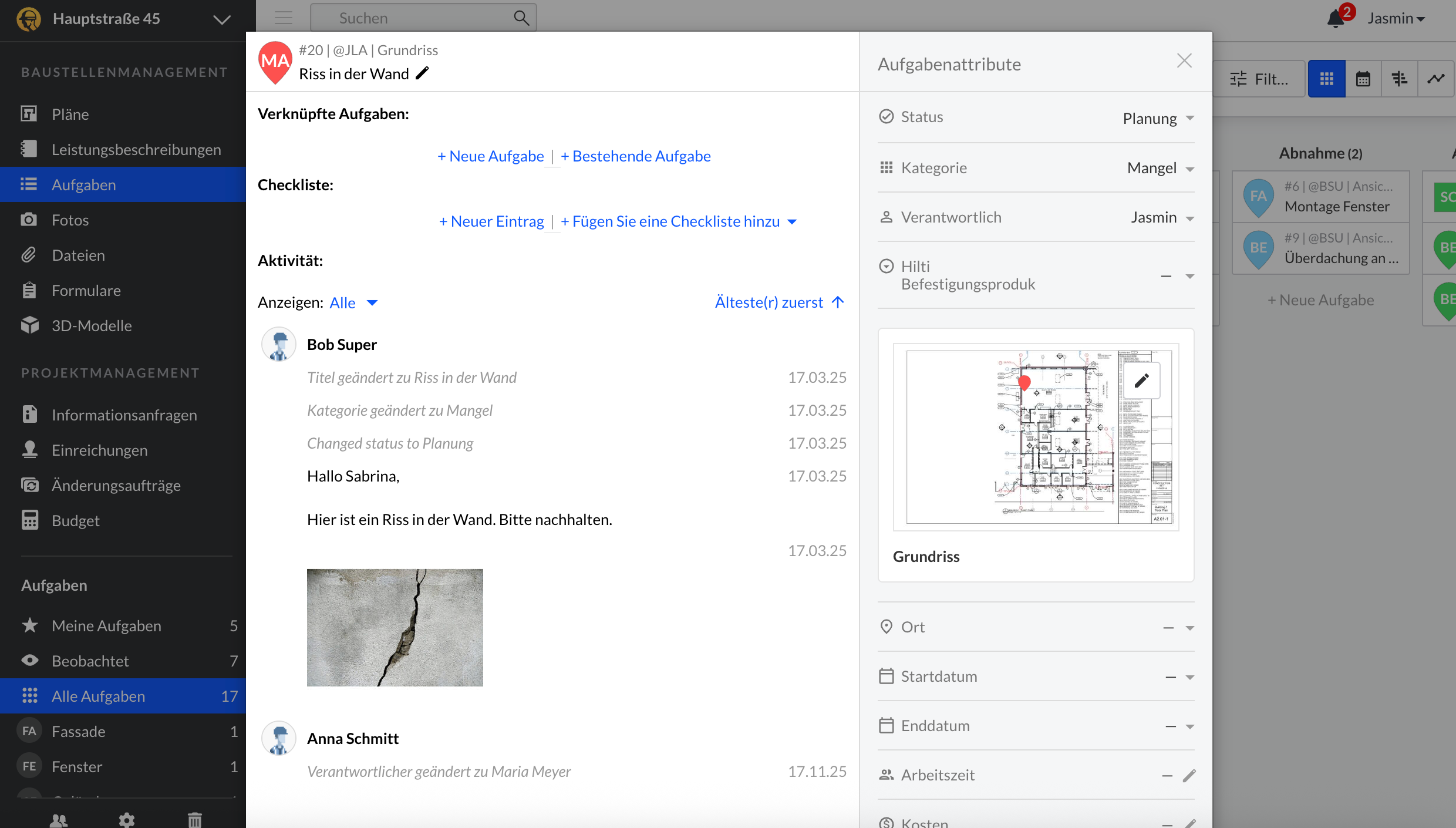Open the sidebar settings gear
The image size is (1456, 828).
pyautogui.click(x=127, y=819)
